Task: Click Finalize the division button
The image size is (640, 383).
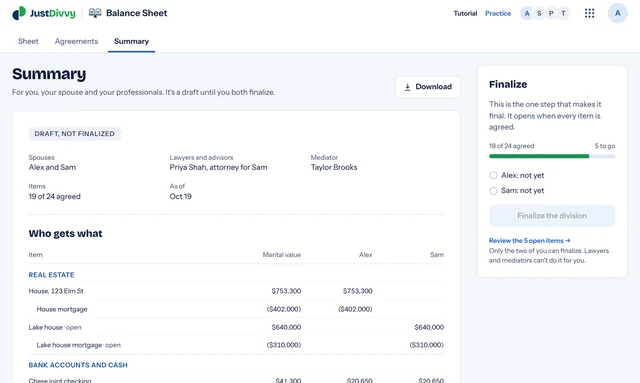Action: tap(552, 216)
